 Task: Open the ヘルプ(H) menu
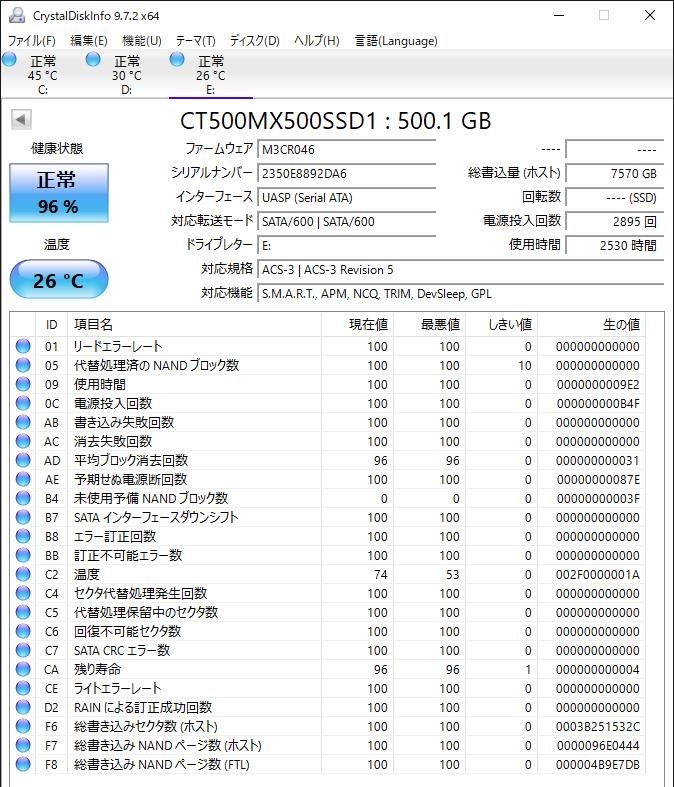pyautogui.click(x=317, y=41)
